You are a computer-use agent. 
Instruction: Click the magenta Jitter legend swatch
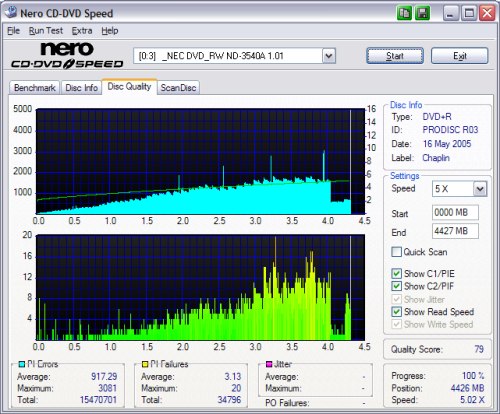269,364
